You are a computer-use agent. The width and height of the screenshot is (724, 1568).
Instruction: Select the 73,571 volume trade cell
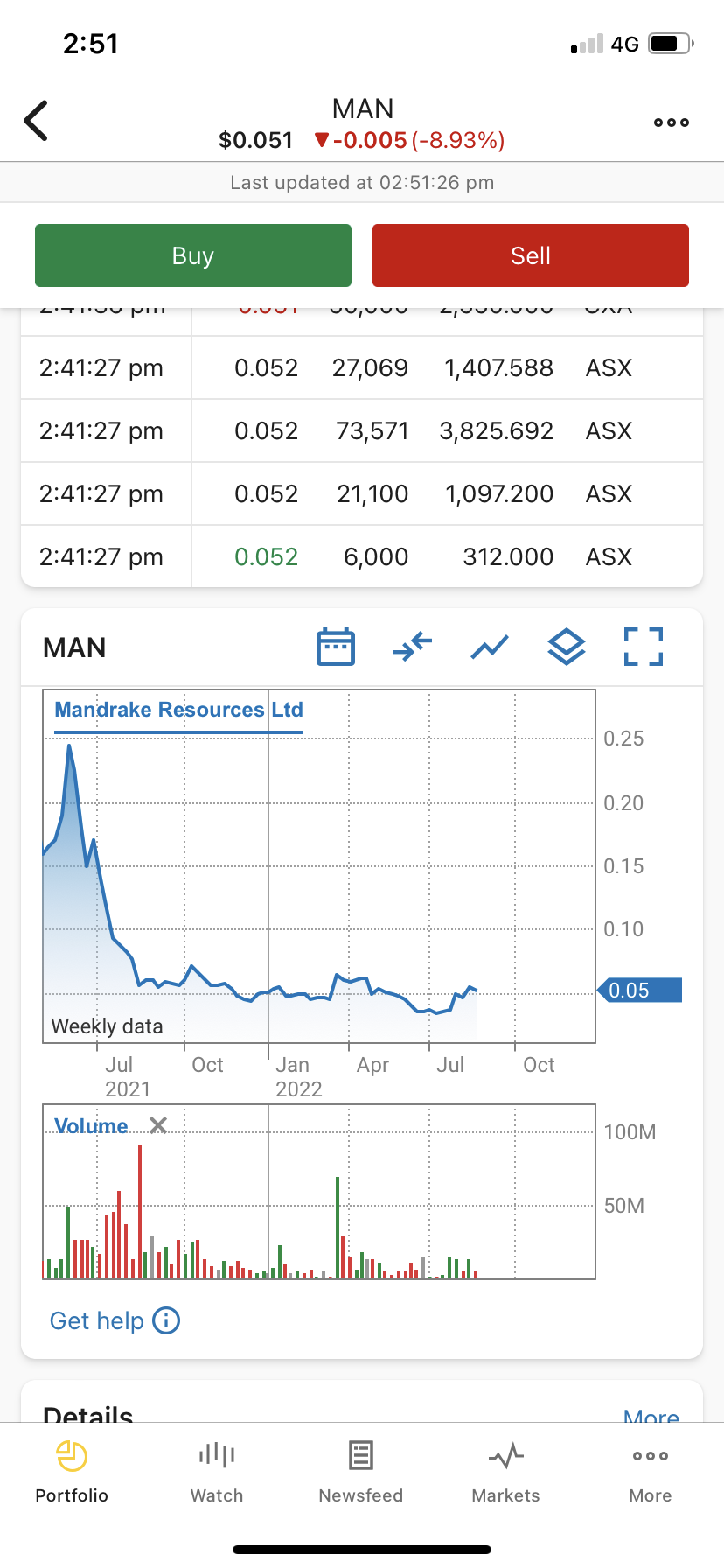pos(372,431)
